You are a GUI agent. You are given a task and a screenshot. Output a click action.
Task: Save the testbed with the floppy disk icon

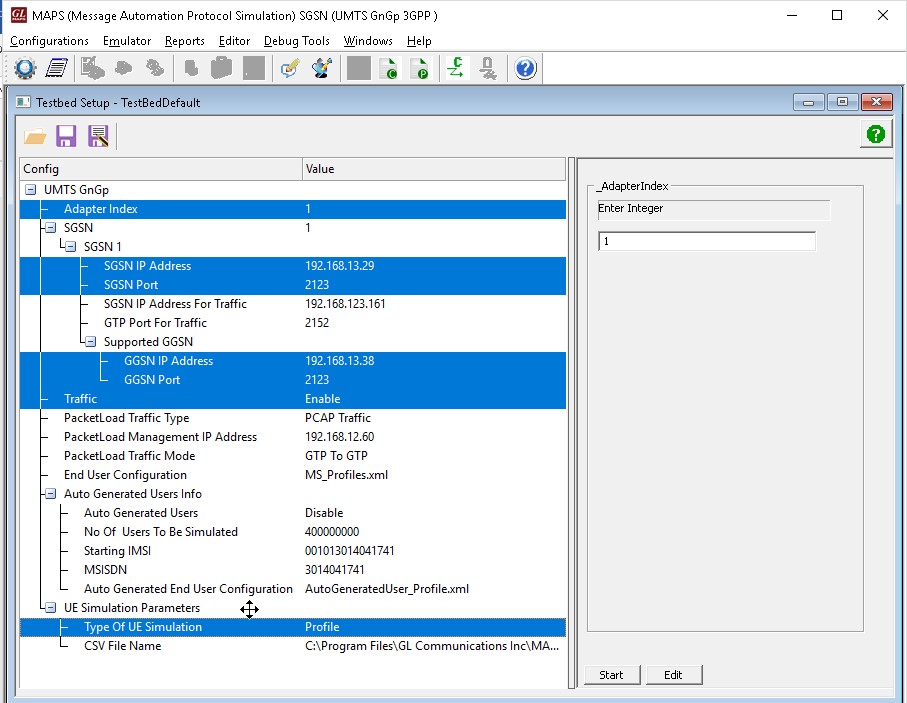[x=66, y=136]
